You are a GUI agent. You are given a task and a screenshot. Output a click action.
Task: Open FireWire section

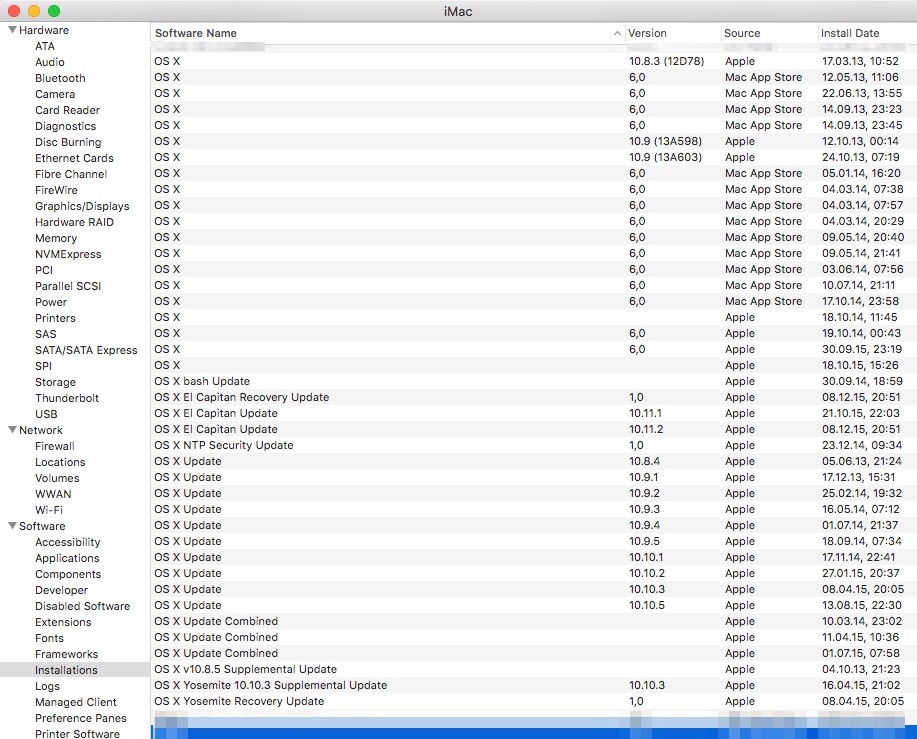tap(56, 190)
